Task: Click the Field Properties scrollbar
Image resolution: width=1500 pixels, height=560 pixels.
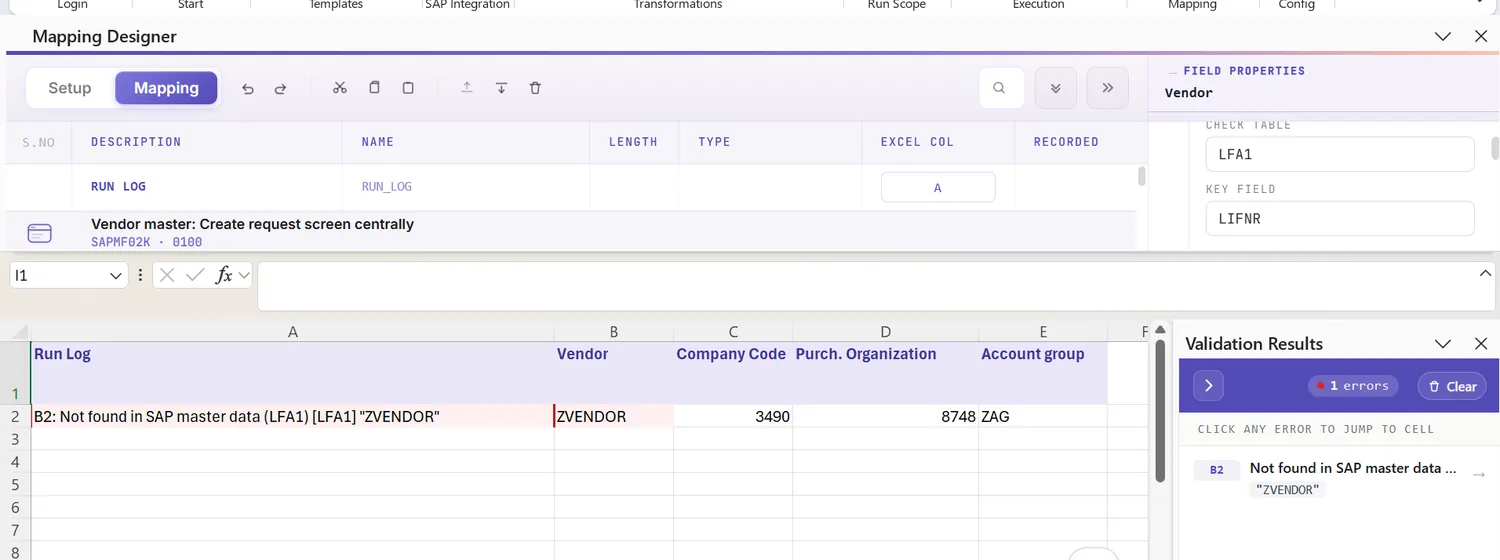Action: (x=1495, y=148)
